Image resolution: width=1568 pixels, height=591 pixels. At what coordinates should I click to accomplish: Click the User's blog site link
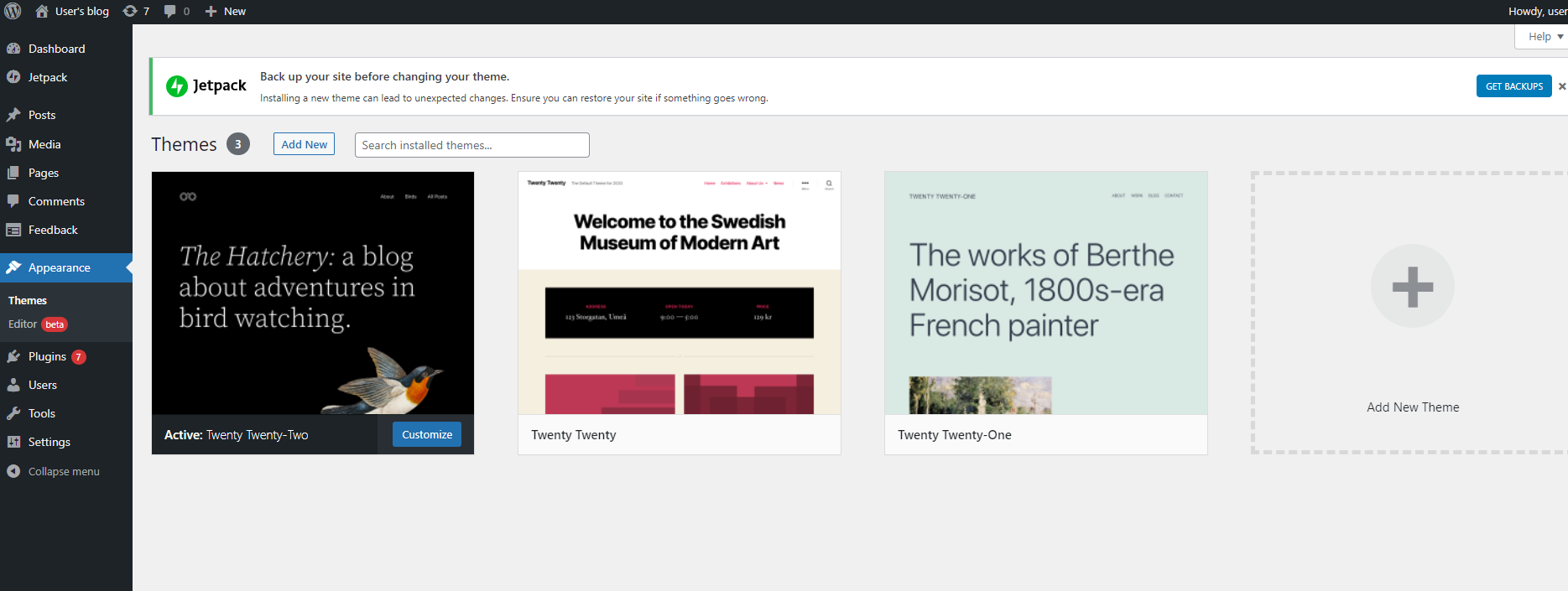pyautogui.click(x=81, y=11)
